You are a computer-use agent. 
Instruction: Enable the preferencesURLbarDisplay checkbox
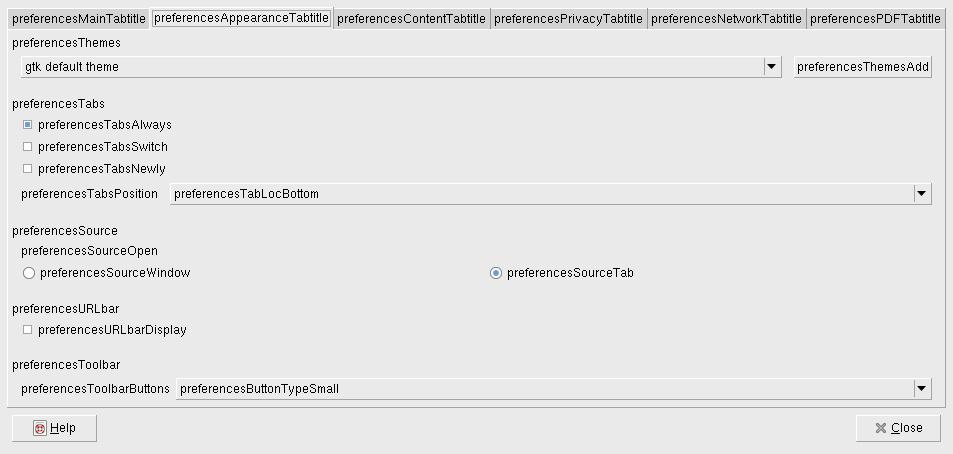(28, 330)
